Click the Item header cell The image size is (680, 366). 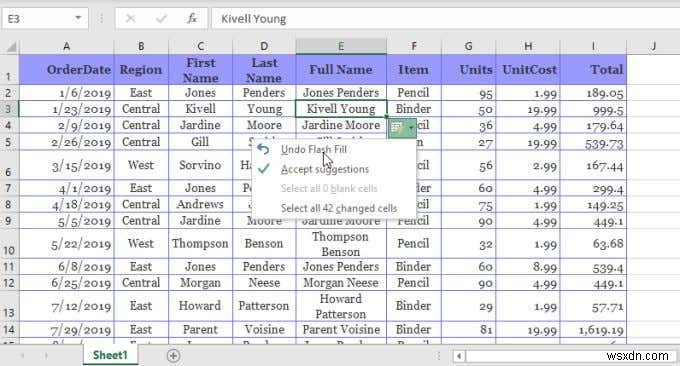click(414, 69)
